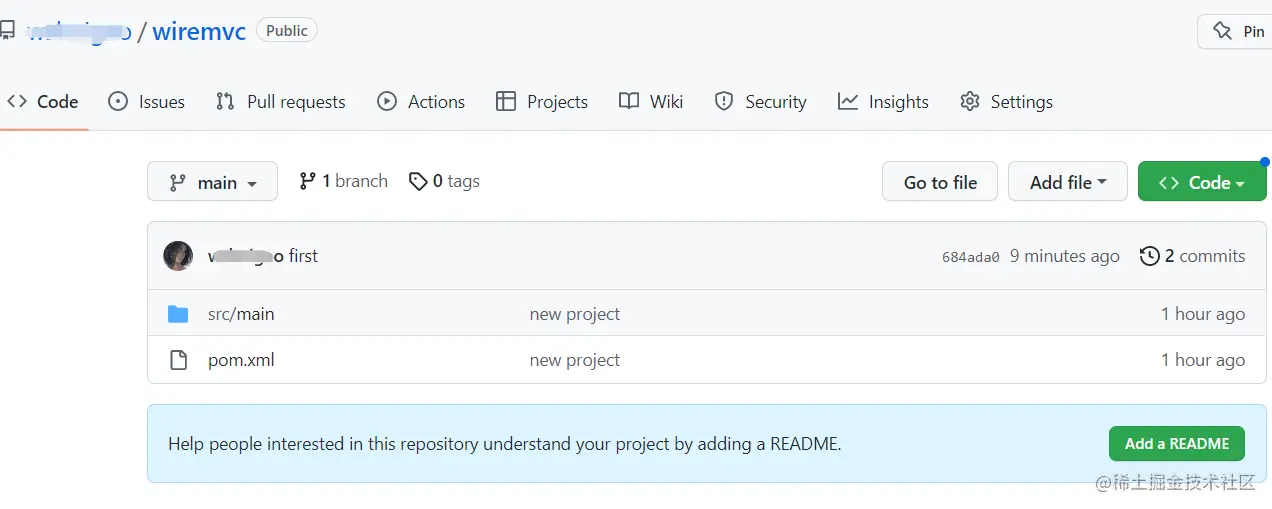Click the pom.xml file icon
The image size is (1272, 509).
click(x=178, y=360)
